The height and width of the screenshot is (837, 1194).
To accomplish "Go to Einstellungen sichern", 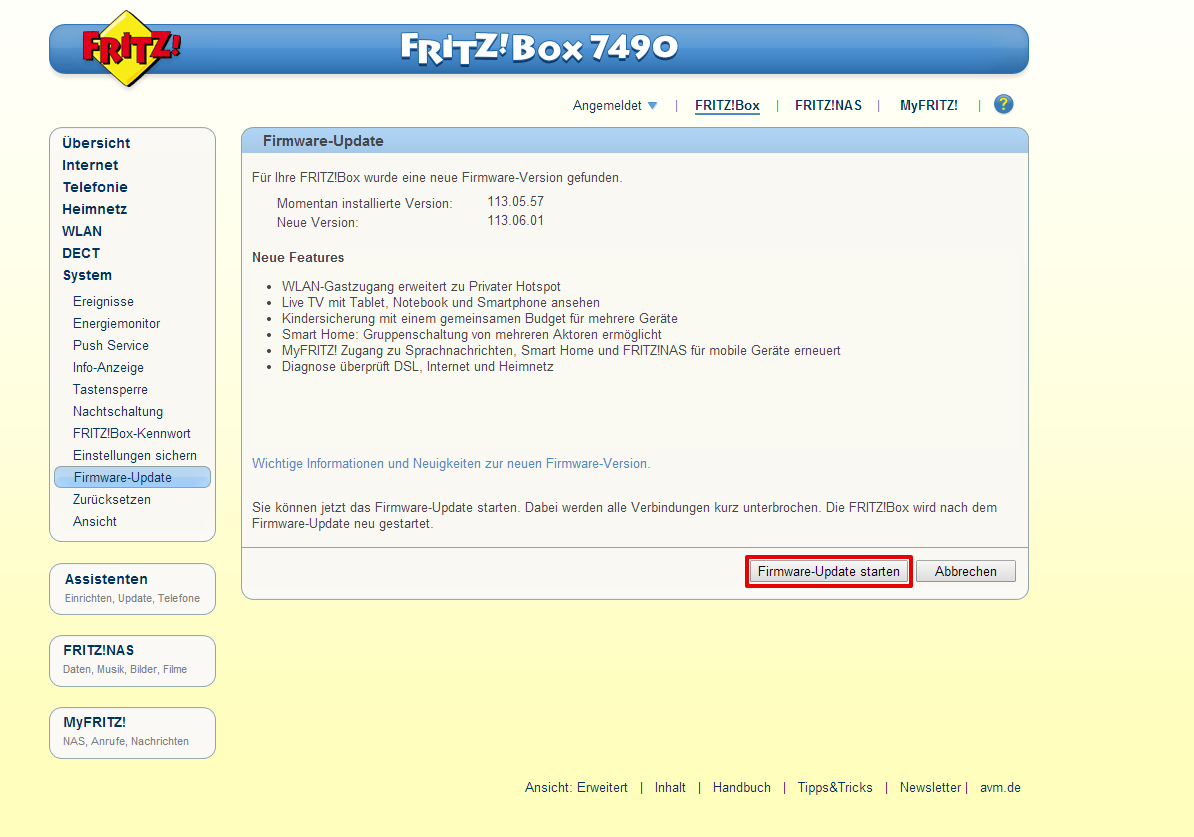I will coord(134,455).
